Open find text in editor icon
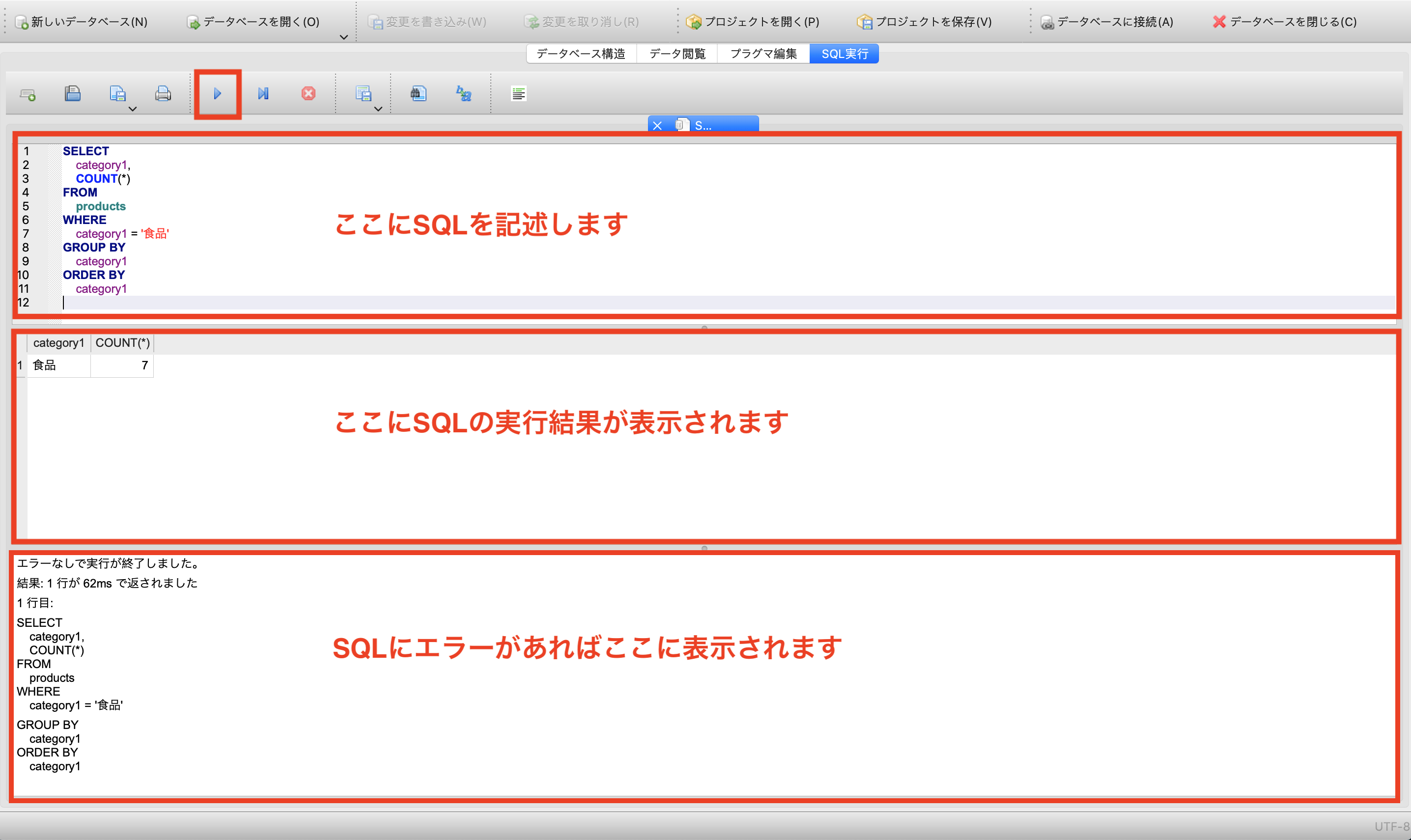 coord(418,93)
